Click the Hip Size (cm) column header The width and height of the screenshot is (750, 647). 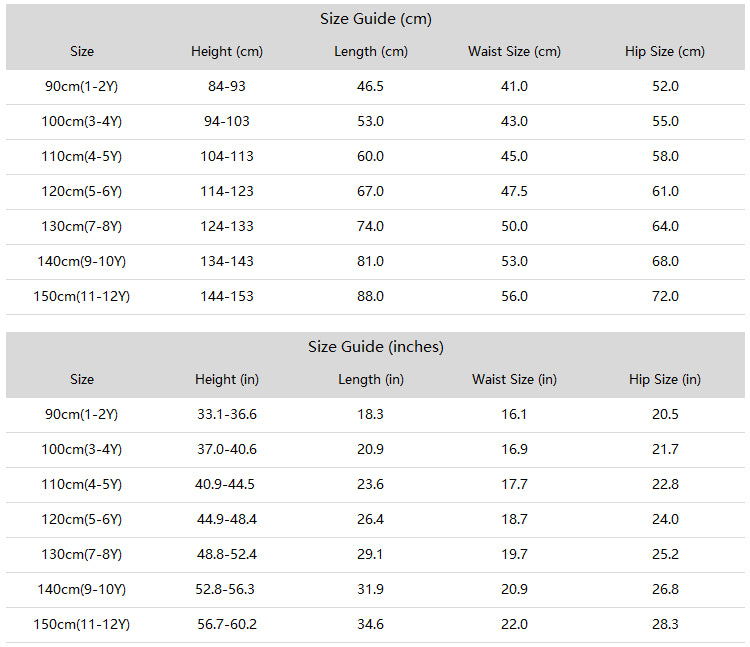665,52
